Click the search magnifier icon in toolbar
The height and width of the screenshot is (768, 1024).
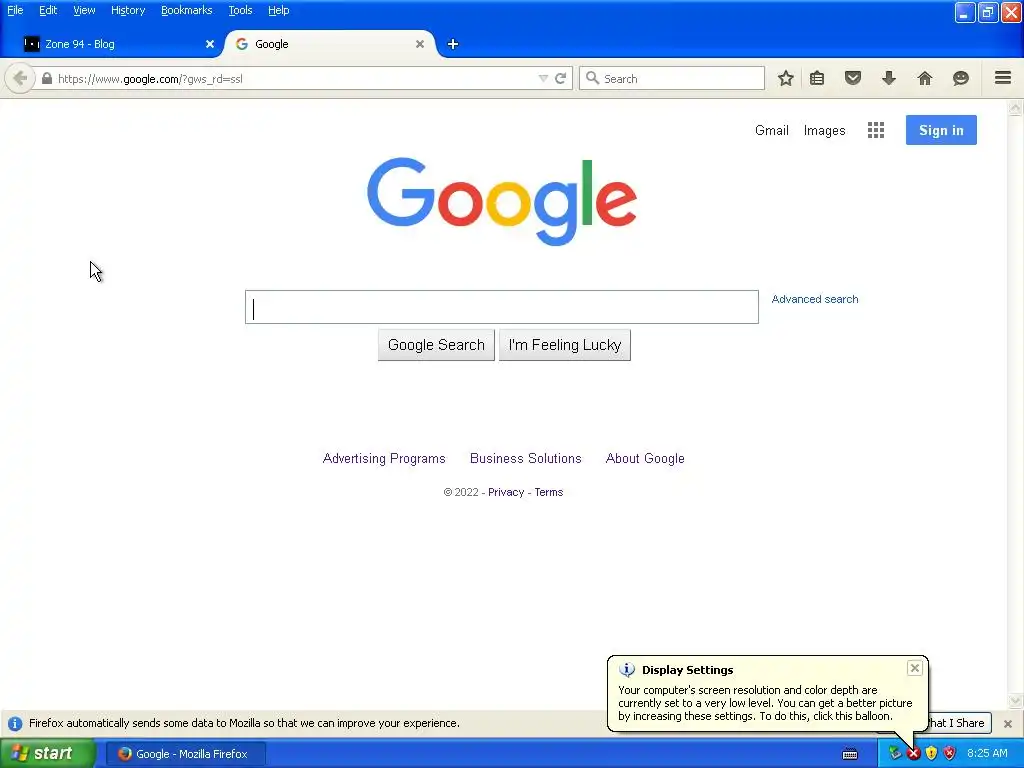click(592, 78)
